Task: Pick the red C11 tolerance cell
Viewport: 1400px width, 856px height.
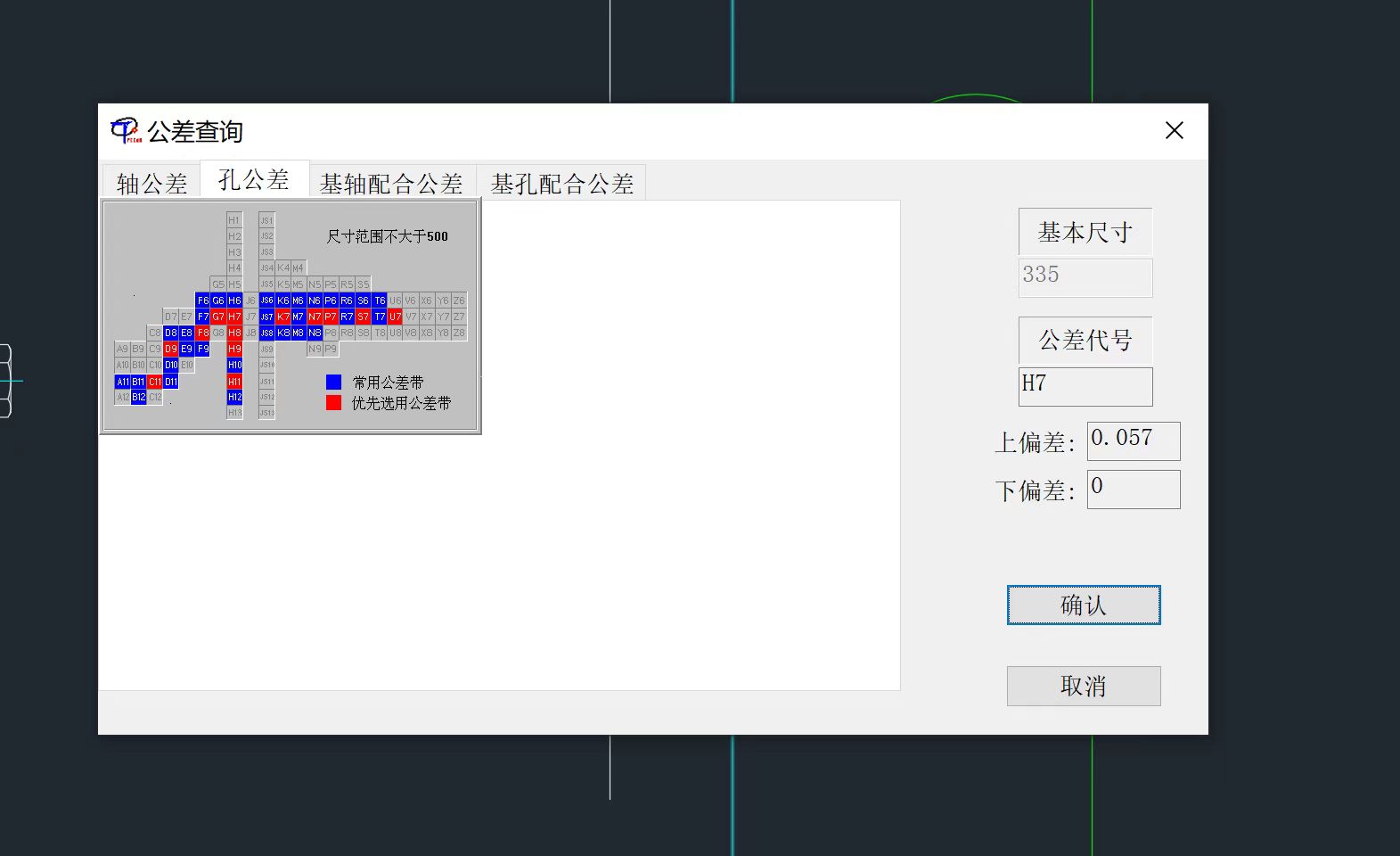Action: click(x=154, y=382)
